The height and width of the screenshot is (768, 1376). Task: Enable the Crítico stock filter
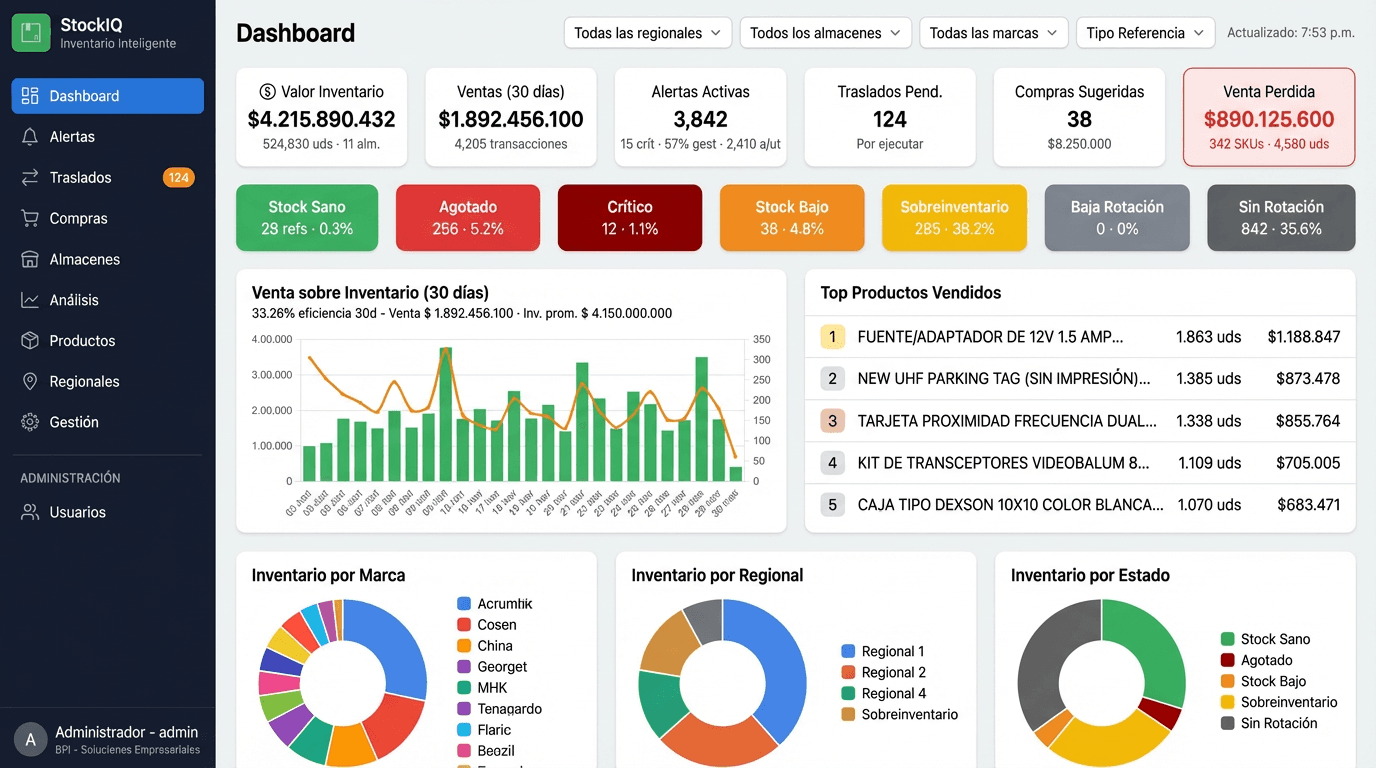[629, 217]
